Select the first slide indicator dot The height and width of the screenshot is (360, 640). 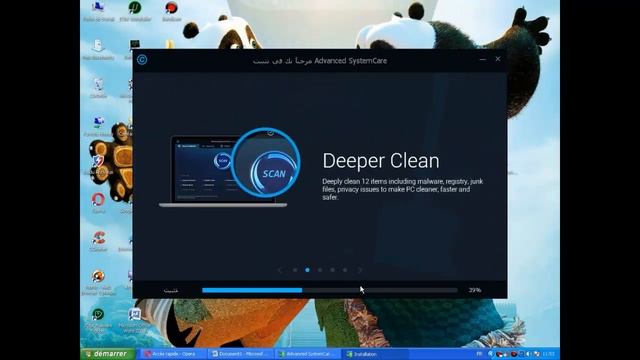(295, 270)
